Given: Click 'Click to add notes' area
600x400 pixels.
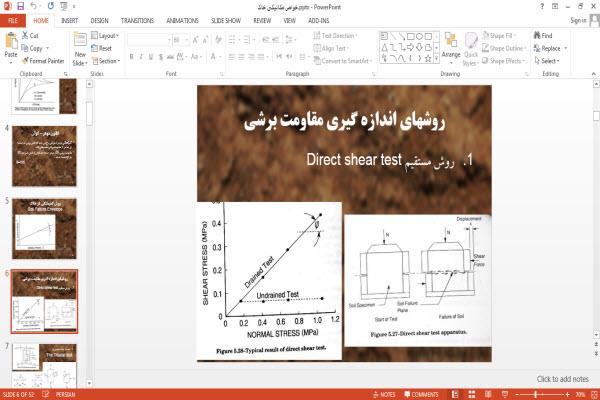Looking at the screenshot, I should (x=562, y=379).
